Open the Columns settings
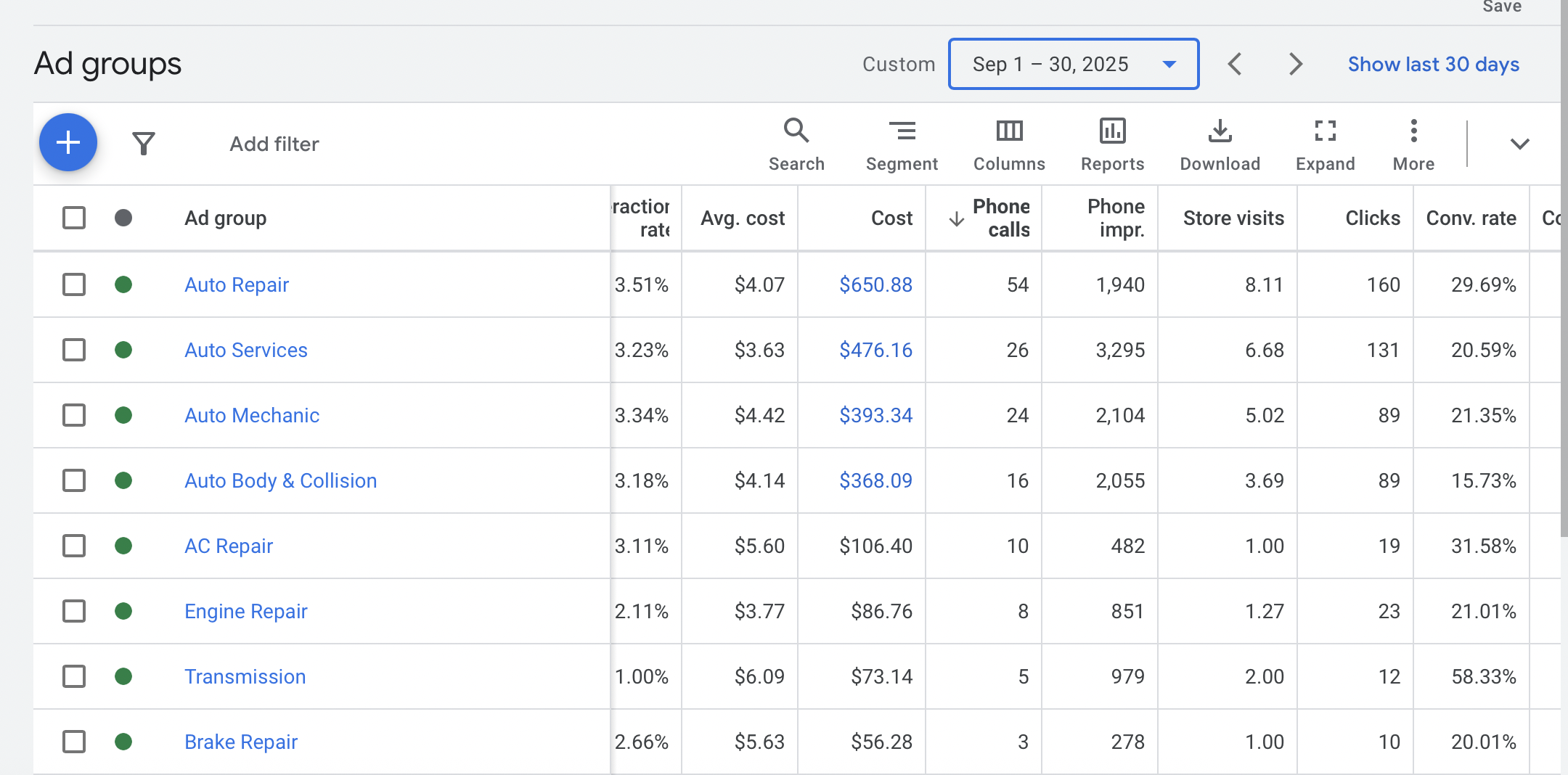The image size is (1568, 775). click(1008, 142)
